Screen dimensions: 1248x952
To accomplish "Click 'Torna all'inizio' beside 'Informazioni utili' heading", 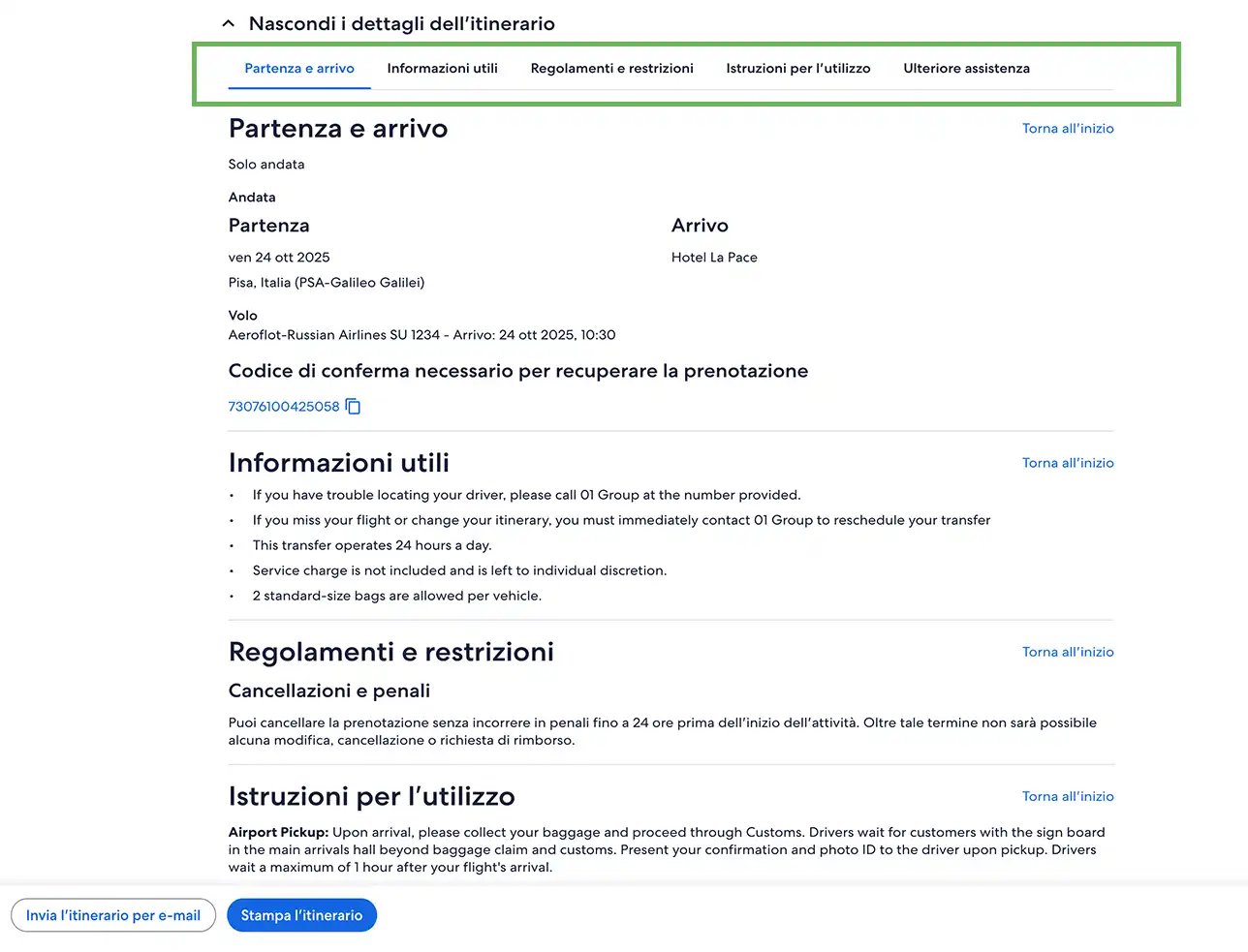I will [x=1068, y=463].
